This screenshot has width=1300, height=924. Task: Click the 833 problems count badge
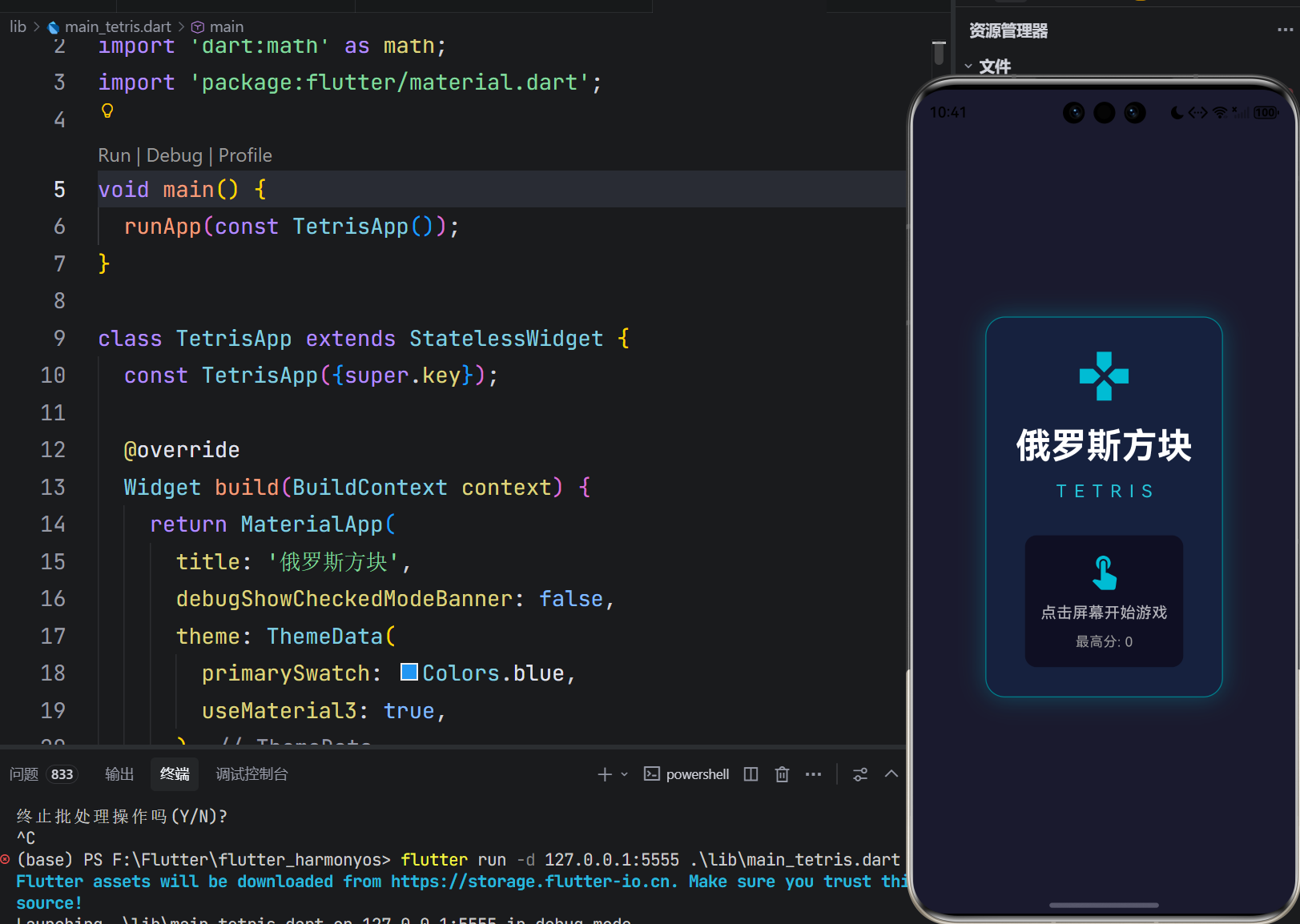tap(62, 774)
